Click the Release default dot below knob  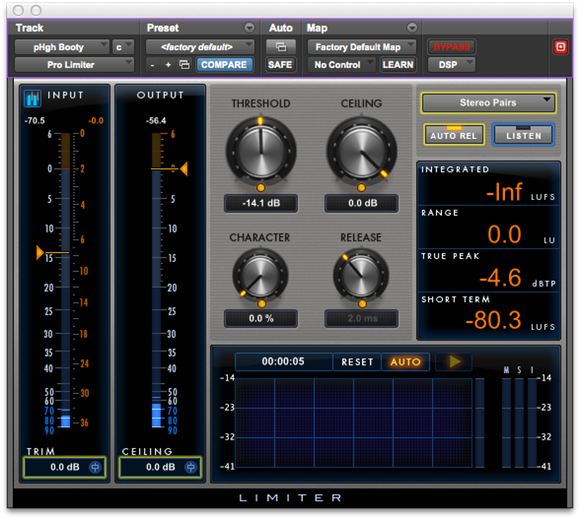tap(362, 304)
